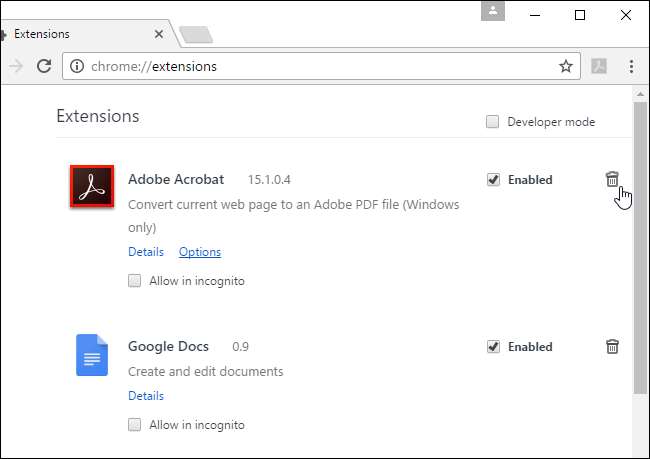Click the Google Docs extension logo
The width and height of the screenshot is (650, 459).
tap(92, 354)
